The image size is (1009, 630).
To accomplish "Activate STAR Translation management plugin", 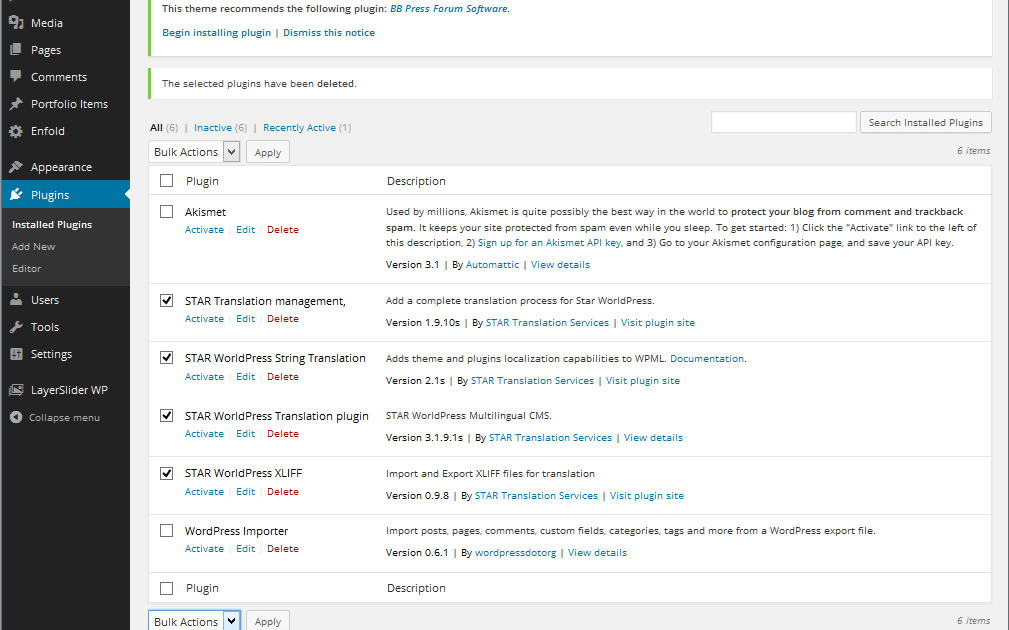I will click(x=204, y=319).
